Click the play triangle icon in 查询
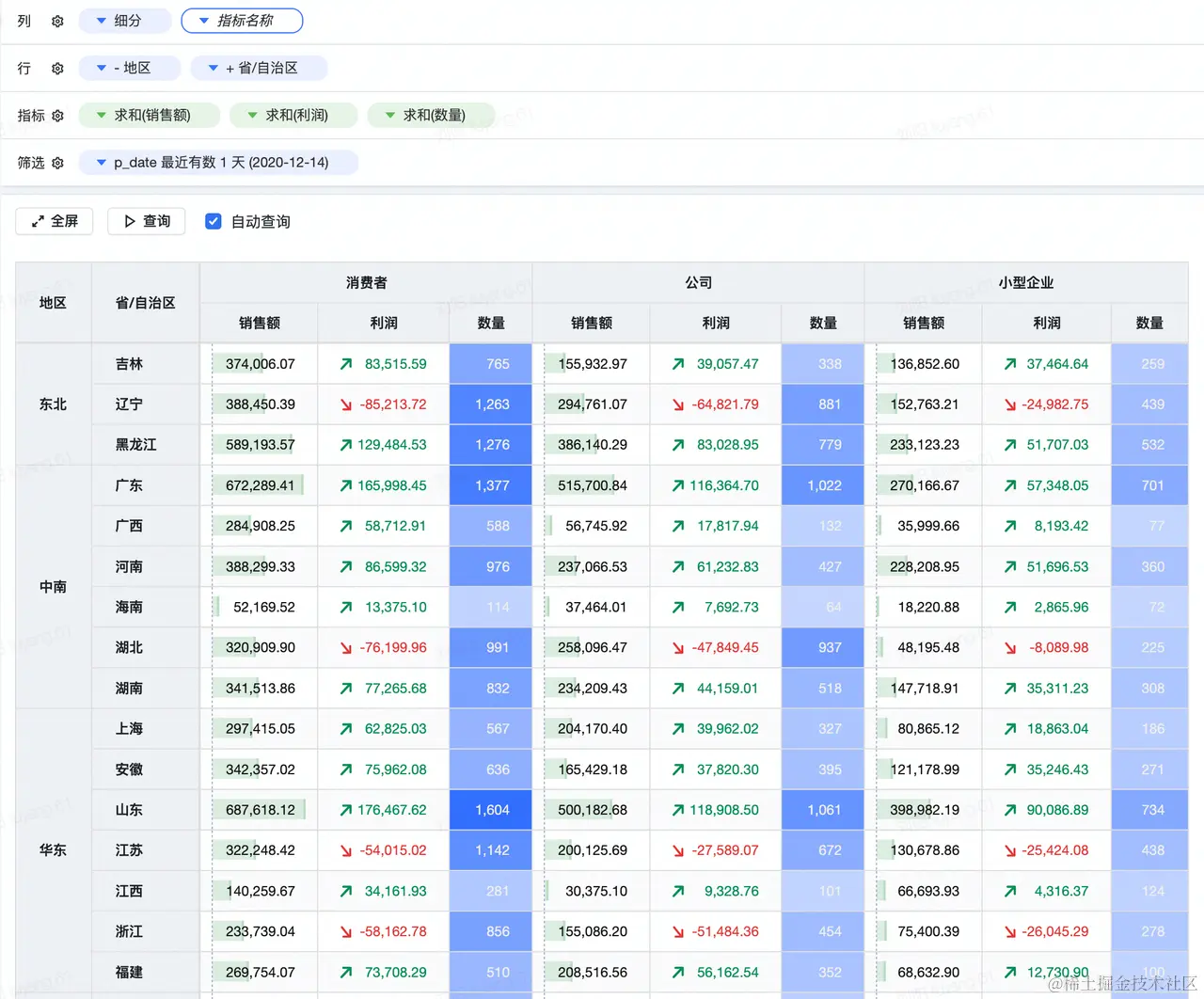 pyautogui.click(x=130, y=221)
